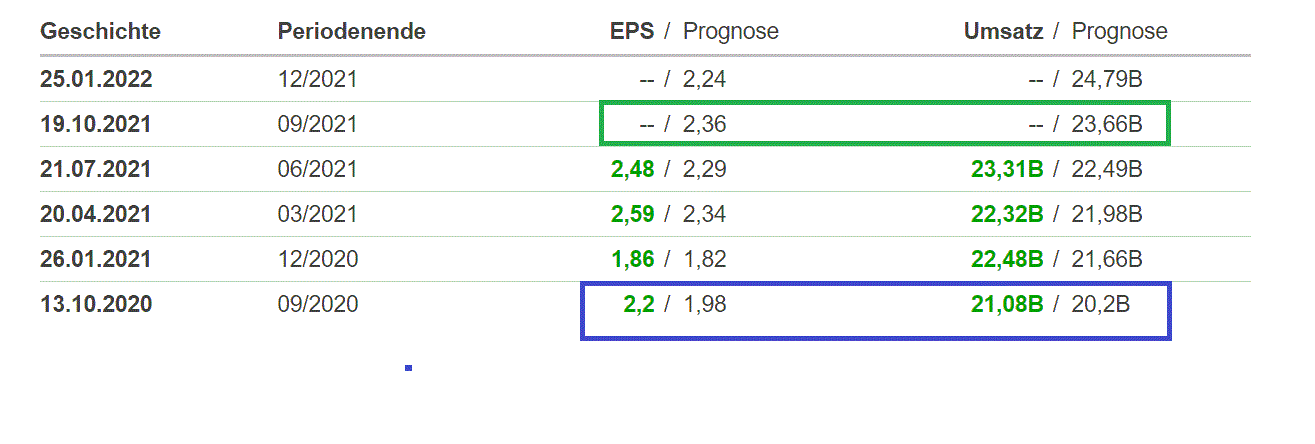Select the green EPS value 2,59
Image resolution: width=1315 pixels, height=444 pixels.
point(632,215)
